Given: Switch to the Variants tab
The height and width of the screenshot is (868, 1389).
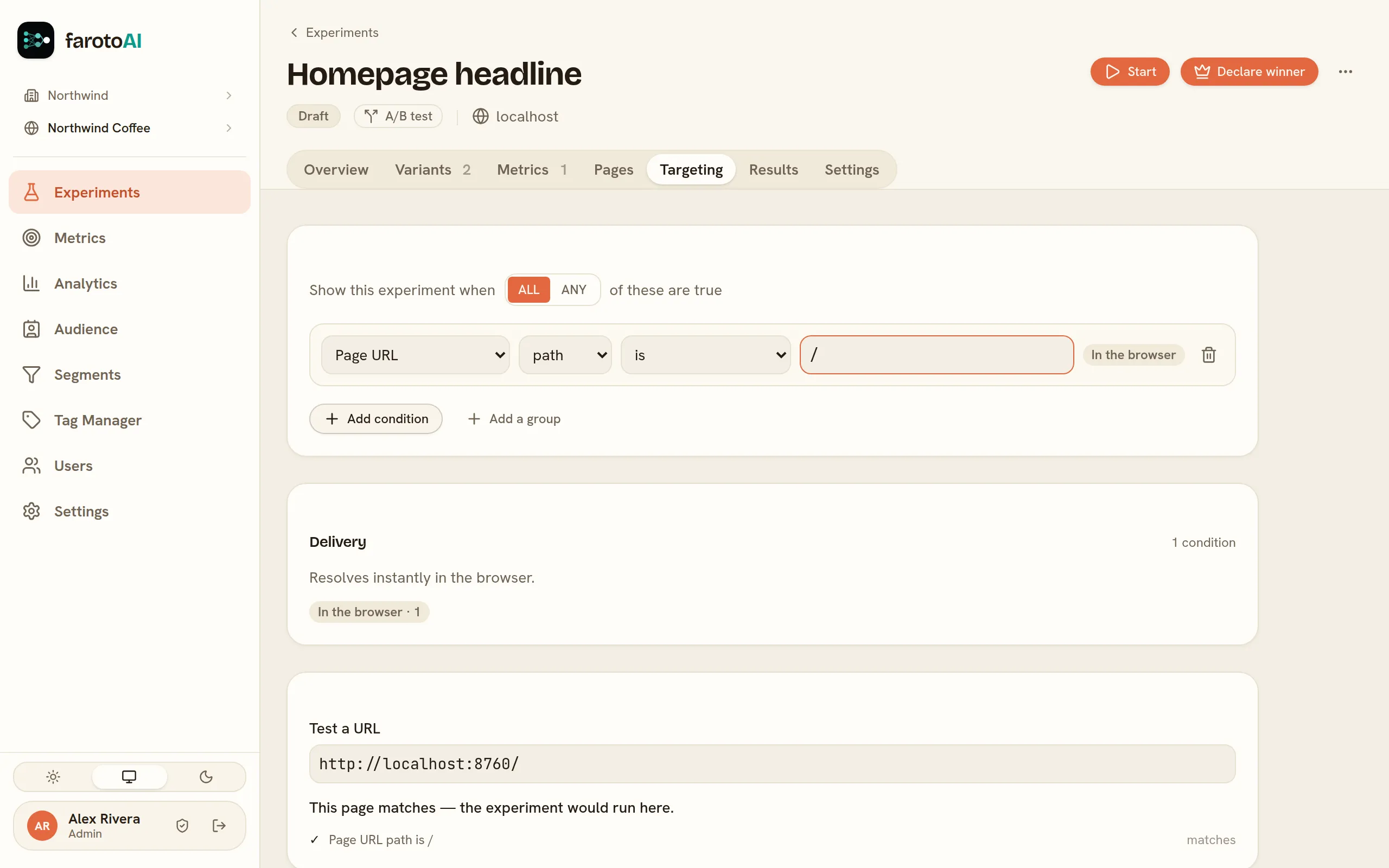Looking at the screenshot, I should pos(433,169).
